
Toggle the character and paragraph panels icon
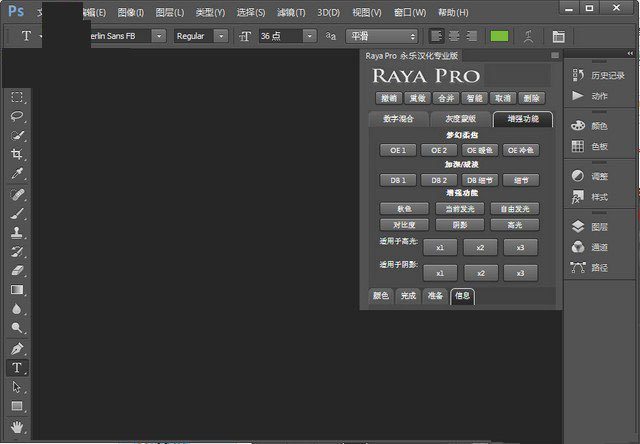click(558, 36)
